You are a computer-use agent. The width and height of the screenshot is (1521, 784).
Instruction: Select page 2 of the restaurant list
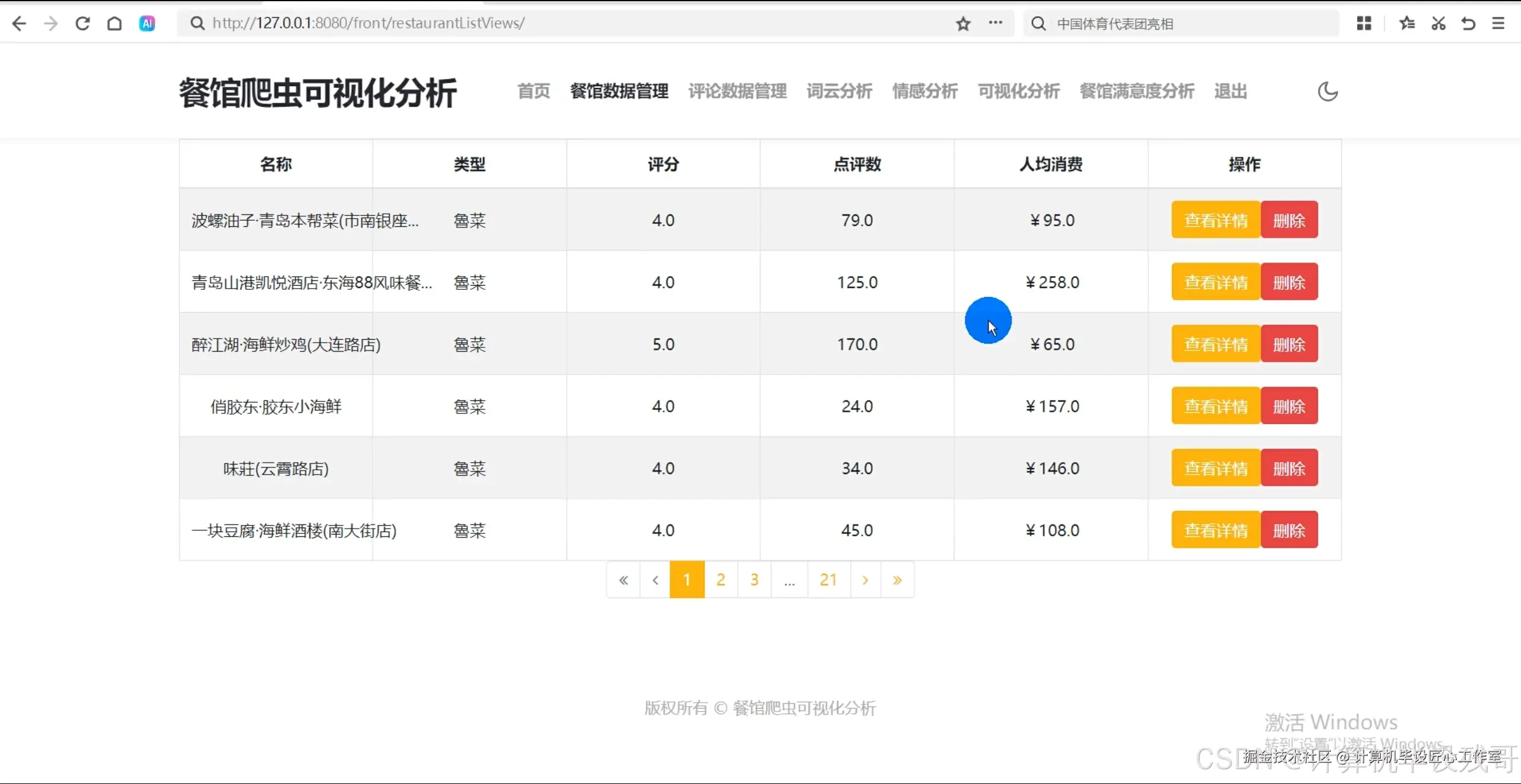point(720,580)
